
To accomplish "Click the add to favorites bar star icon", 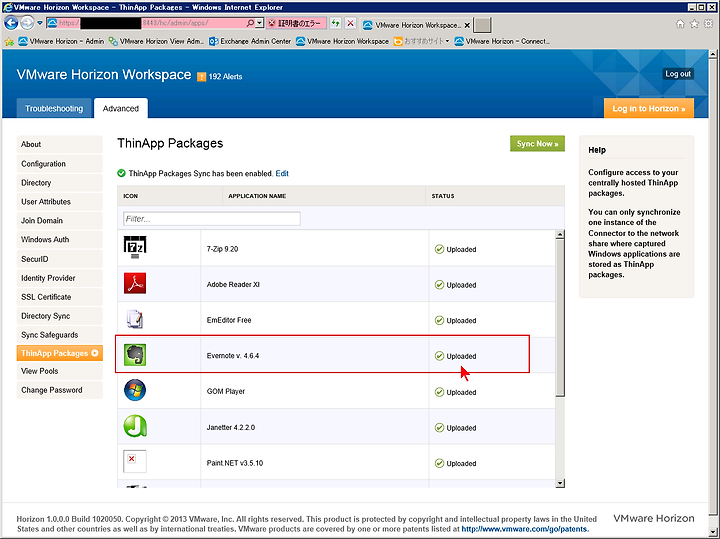I will [x=9, y=42].
